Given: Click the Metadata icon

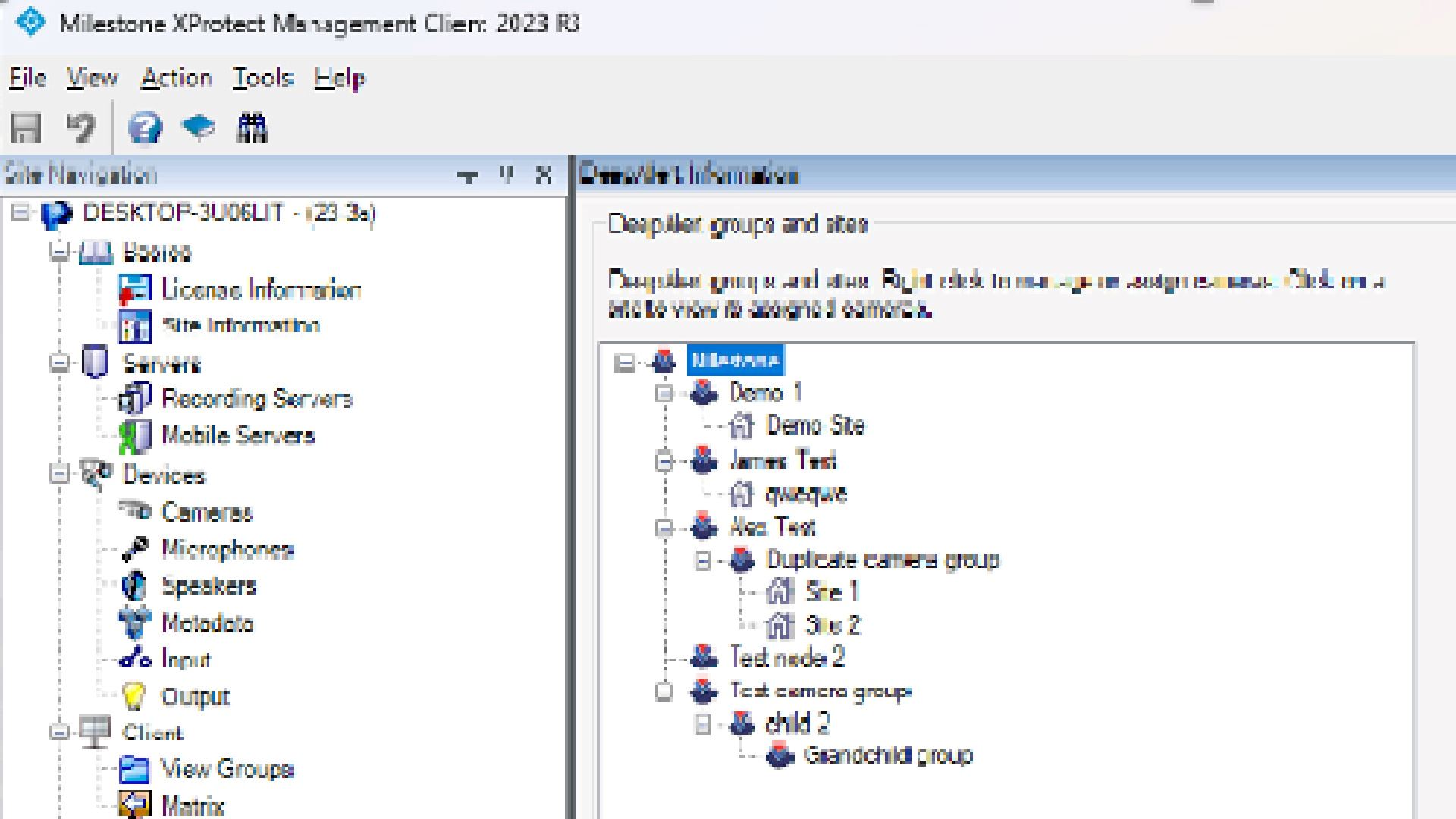Looking at the screenshot, I should [x=135, y=623].
